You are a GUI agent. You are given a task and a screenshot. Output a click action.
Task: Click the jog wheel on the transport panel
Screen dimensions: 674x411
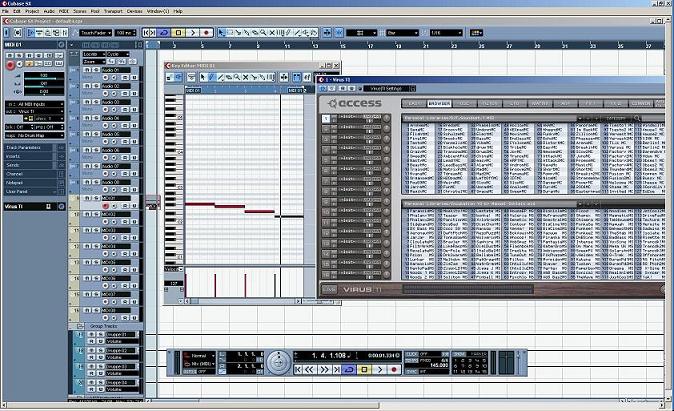pos(279,363)
